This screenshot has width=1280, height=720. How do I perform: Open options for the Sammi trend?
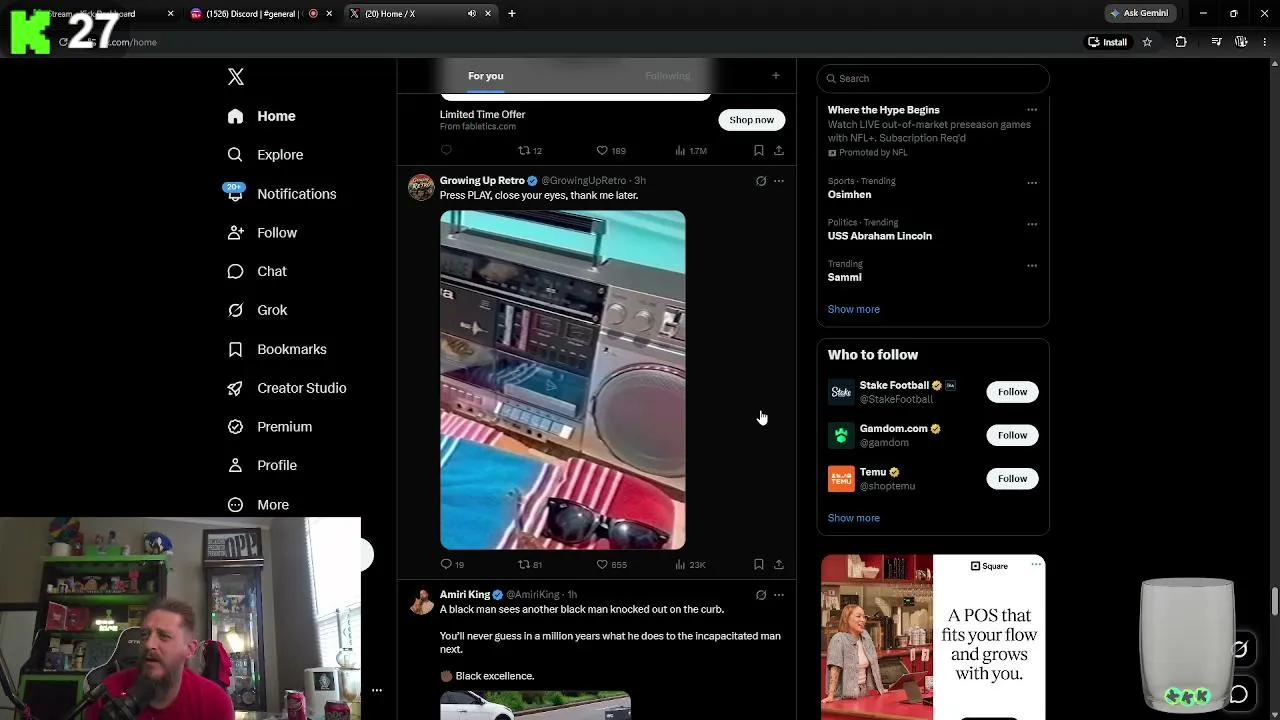1032,266
